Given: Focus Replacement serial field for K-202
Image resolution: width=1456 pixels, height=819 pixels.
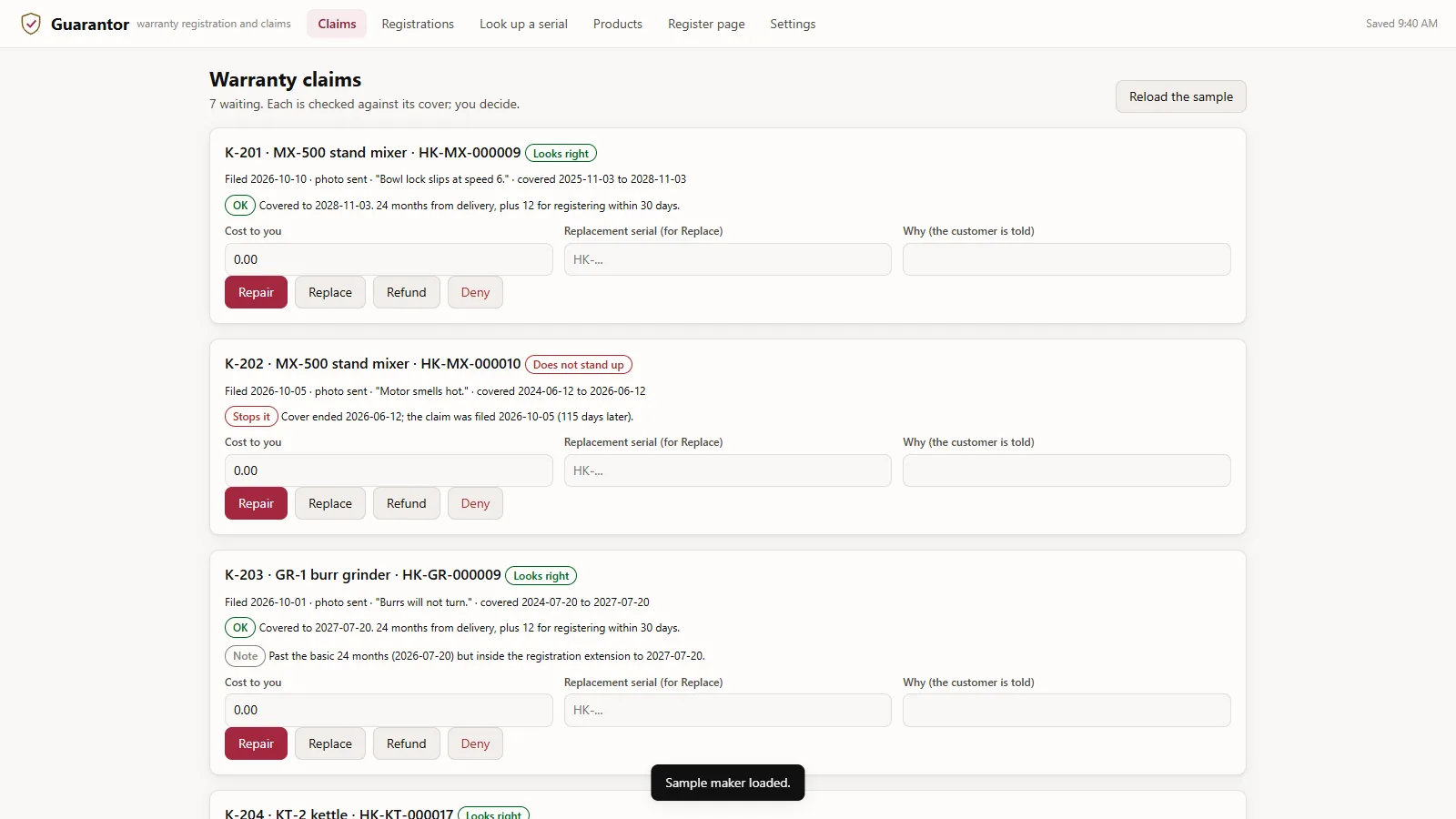Looking at the screenshot, I should 727,470.
